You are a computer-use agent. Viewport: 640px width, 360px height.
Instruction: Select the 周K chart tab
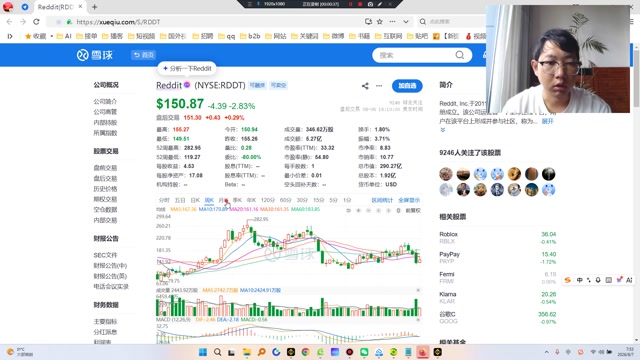click(x=209, y=200)
